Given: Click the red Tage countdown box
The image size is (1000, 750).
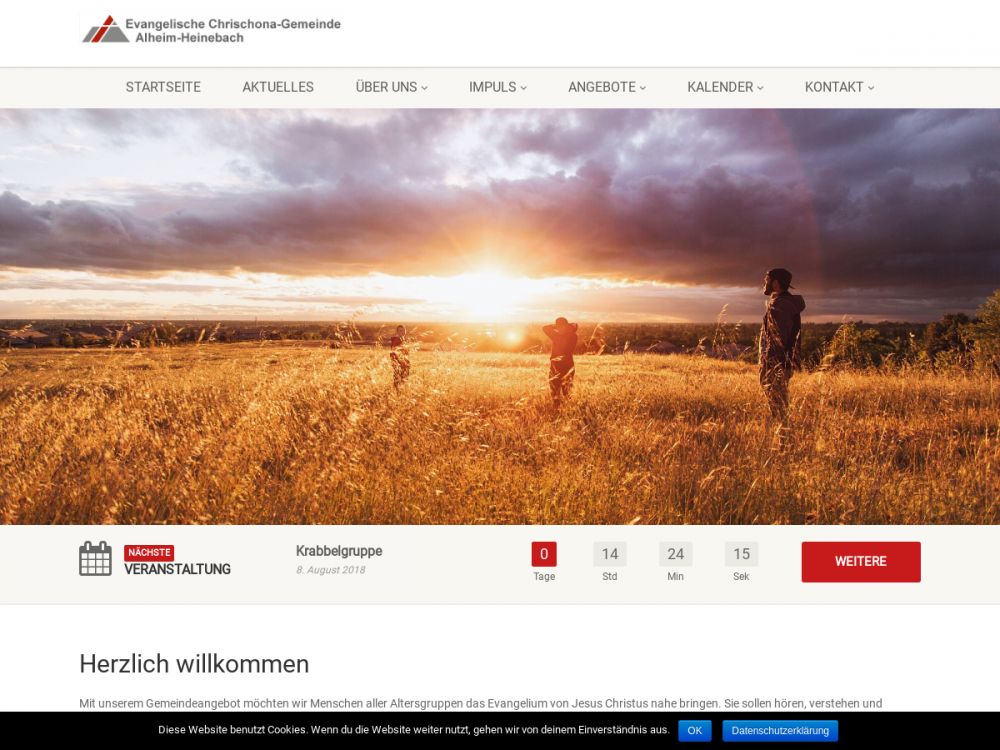Looking at the screenshot, I should (x=544, y=554).
